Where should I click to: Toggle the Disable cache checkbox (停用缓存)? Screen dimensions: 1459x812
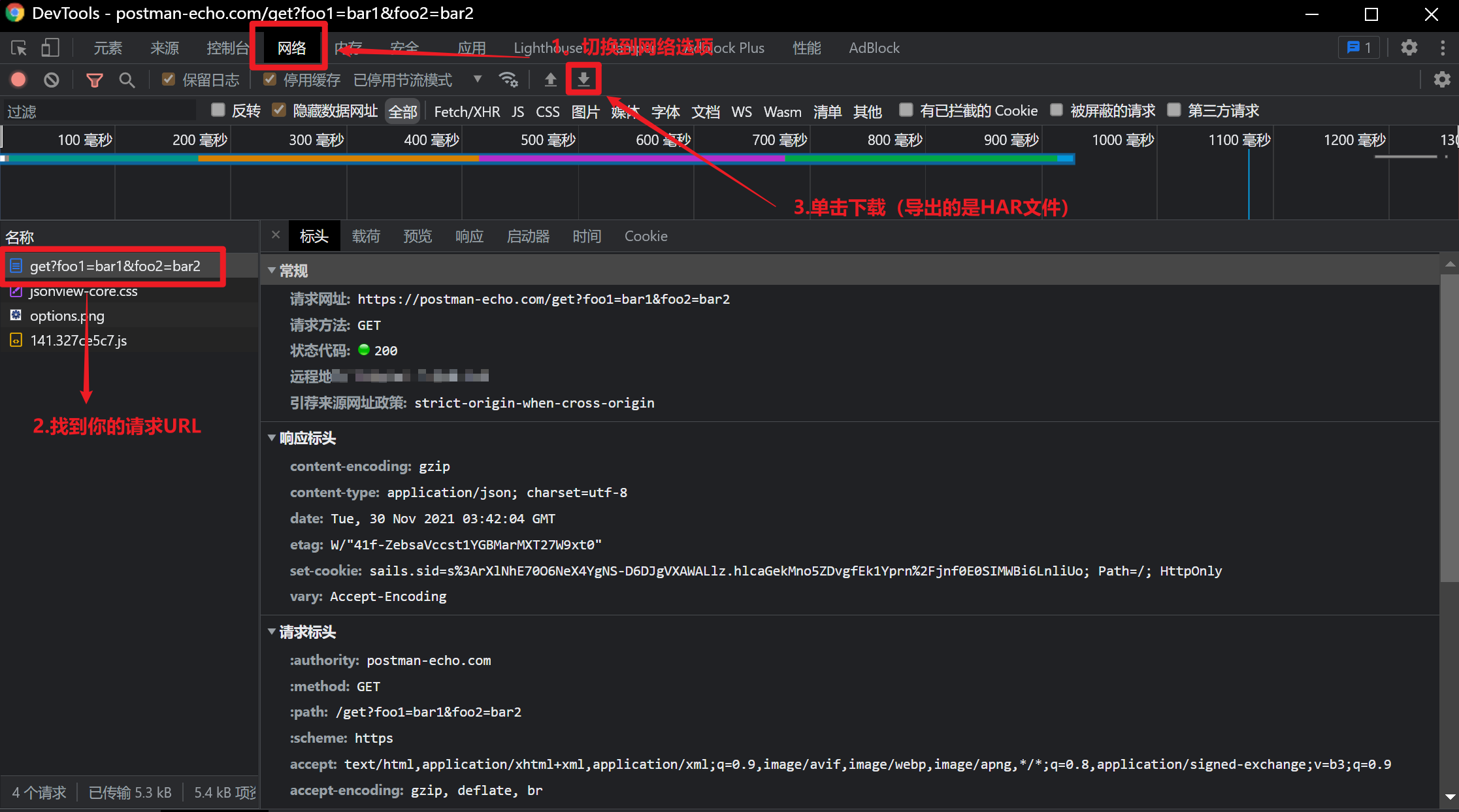[x=269, y=79]
